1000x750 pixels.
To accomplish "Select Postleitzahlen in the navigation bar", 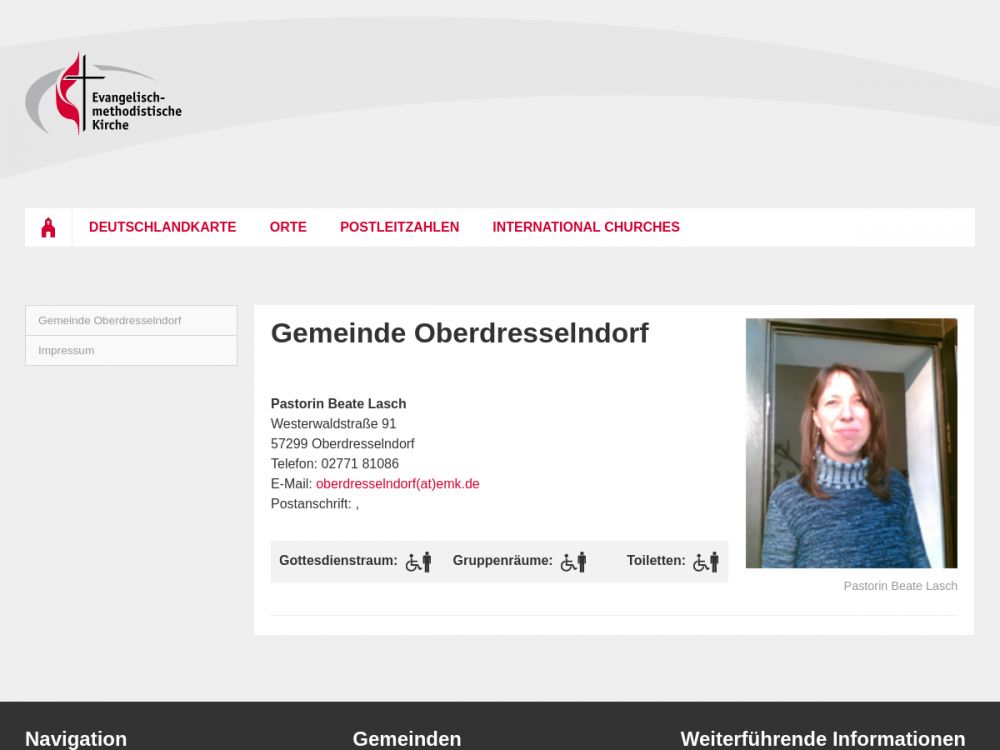I will coord(399,227).
